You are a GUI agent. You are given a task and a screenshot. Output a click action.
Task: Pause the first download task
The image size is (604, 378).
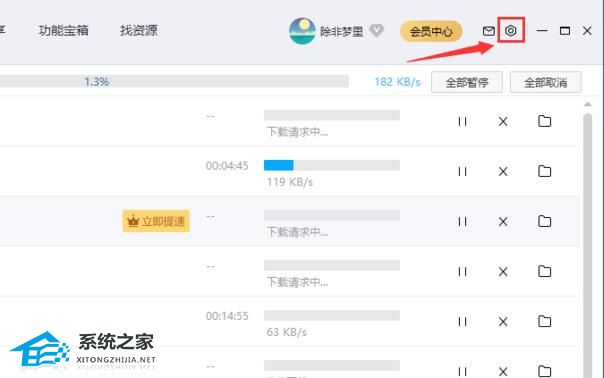463,121
